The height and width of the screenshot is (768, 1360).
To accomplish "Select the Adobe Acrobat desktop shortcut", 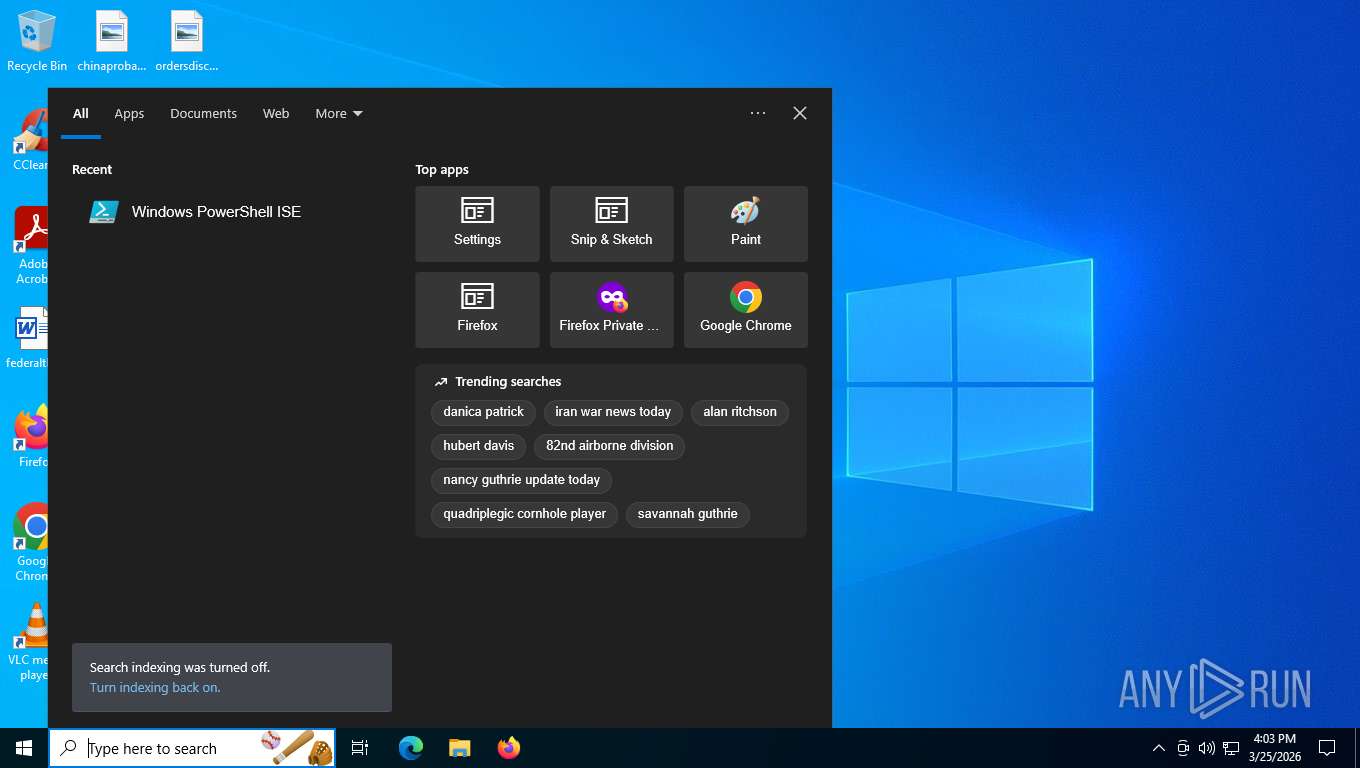I will [32, 246].
